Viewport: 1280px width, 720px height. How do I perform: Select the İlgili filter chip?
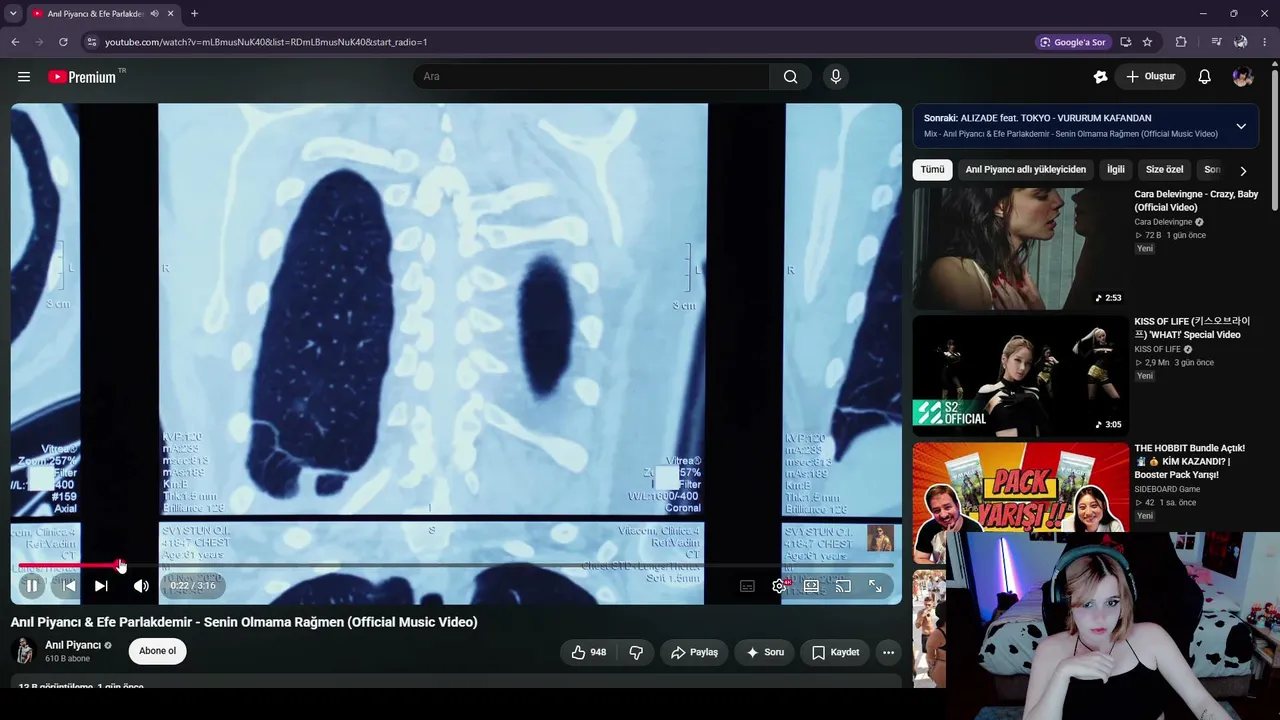click(1116, 170)
